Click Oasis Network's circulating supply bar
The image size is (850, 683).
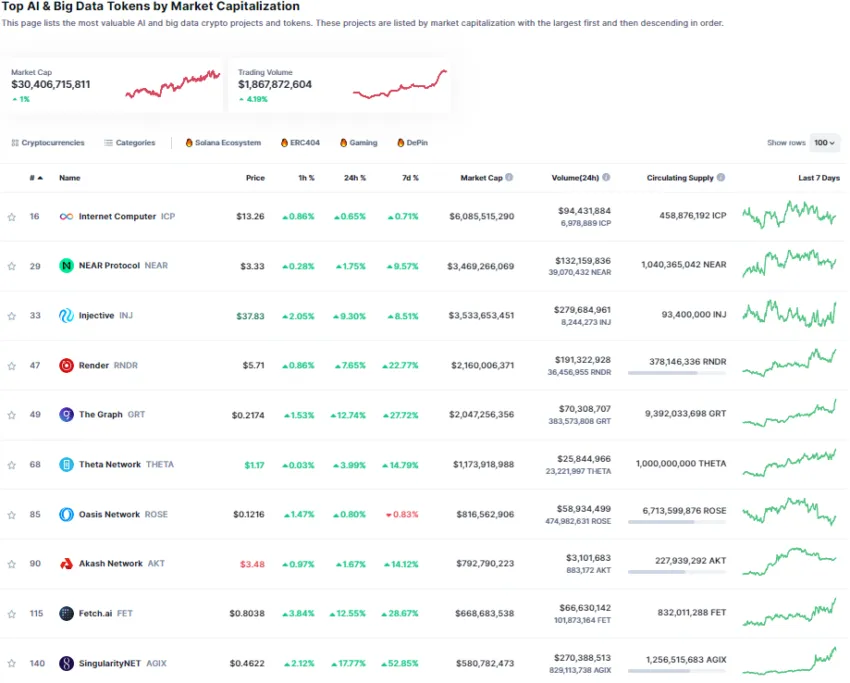tap(677, 522)
